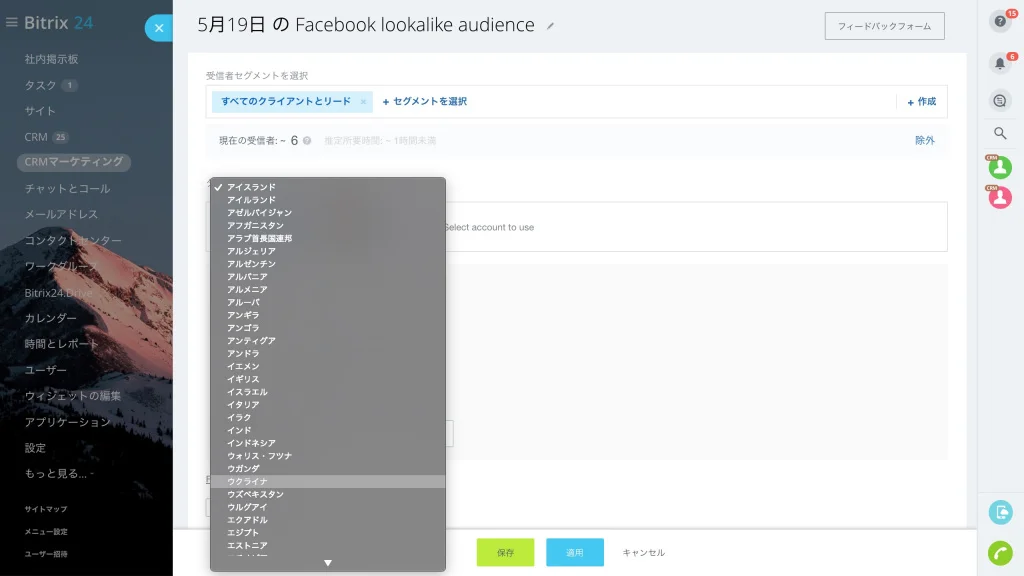Click the help icon beside recipient count
This screenshot has width=1024, height=576.
(x=307, y=140)
